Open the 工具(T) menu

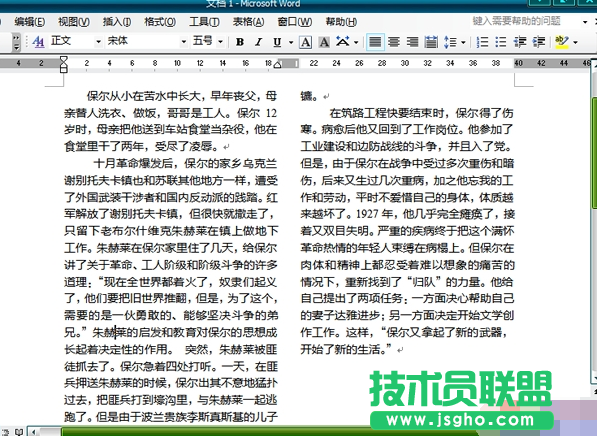click(204, 22)
